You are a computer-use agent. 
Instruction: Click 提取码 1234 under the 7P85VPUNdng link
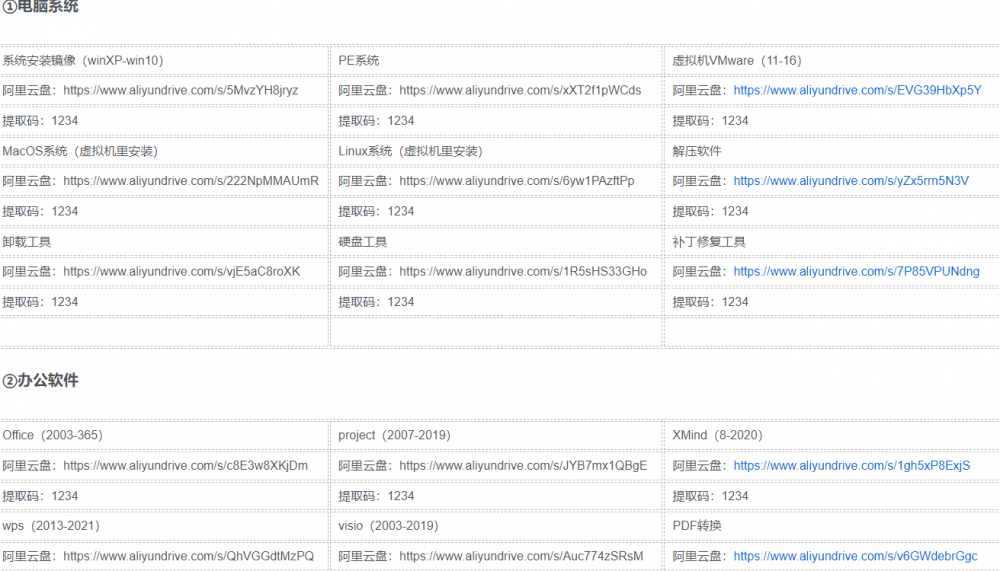coord(710,302)
